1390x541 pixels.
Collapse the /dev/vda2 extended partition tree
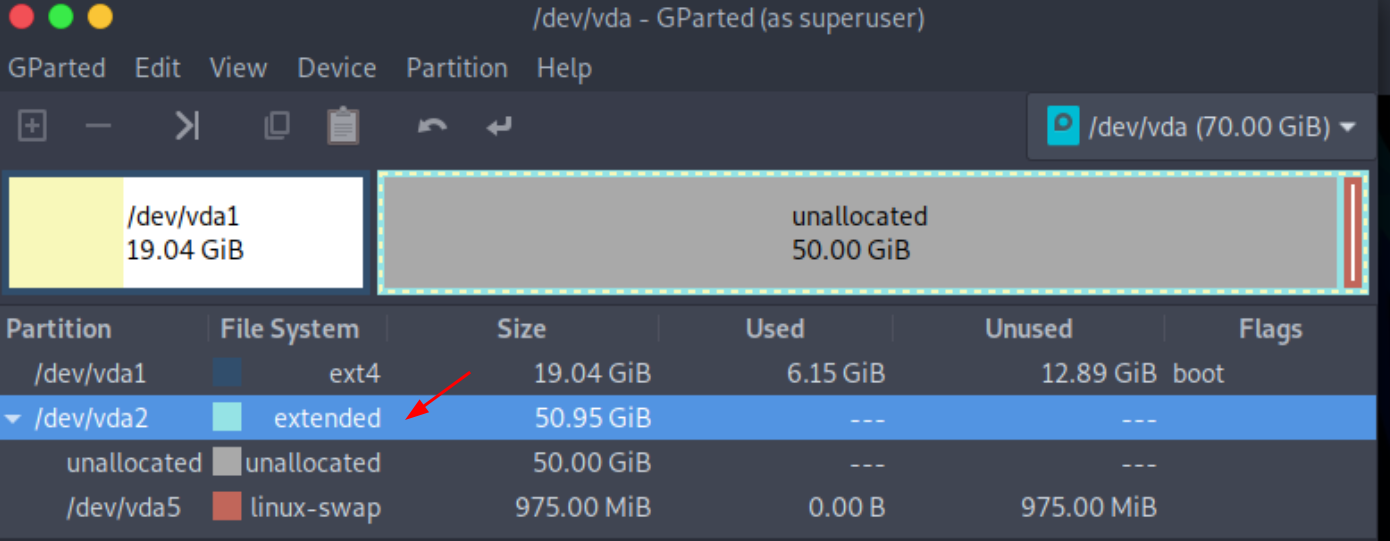[x=13, y=418]
